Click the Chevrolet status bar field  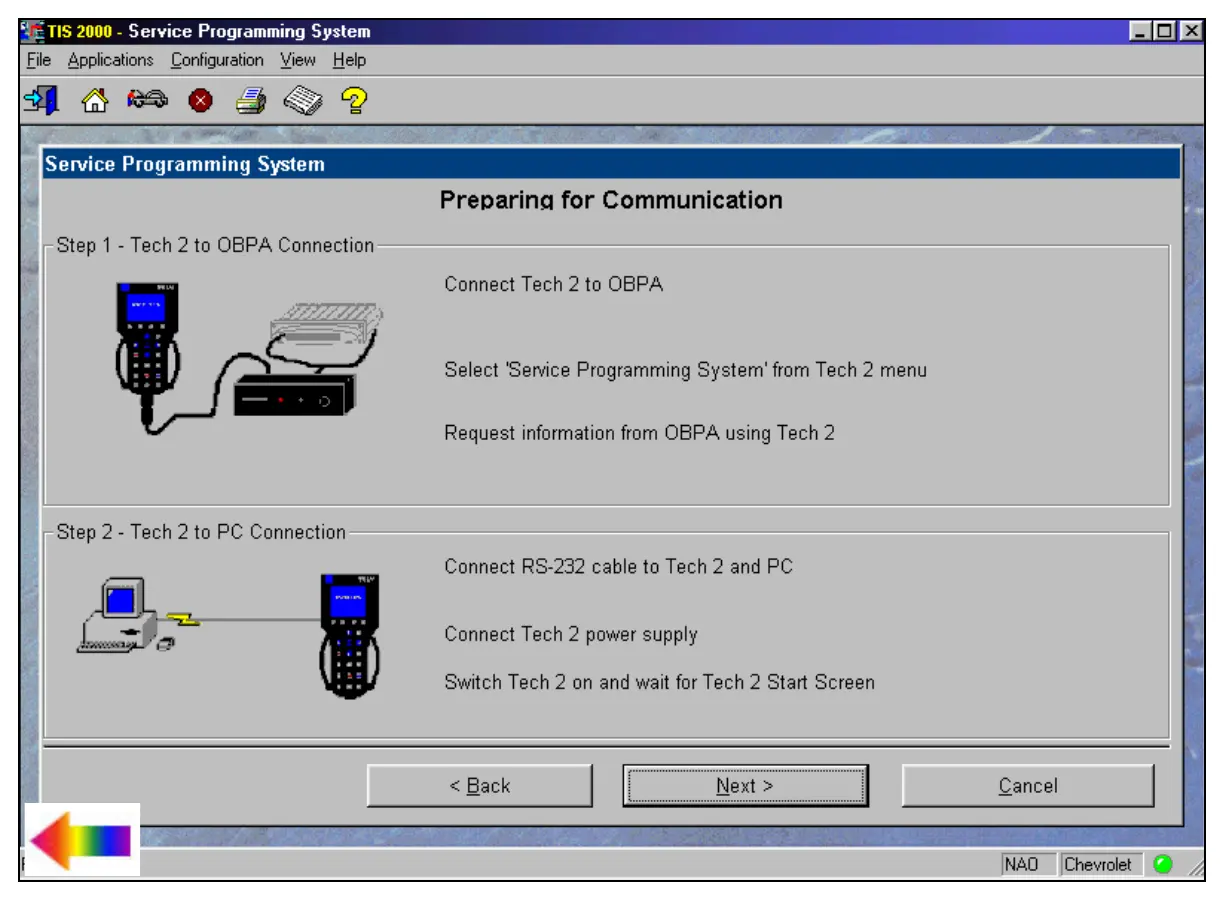(x=1097, y=864)
